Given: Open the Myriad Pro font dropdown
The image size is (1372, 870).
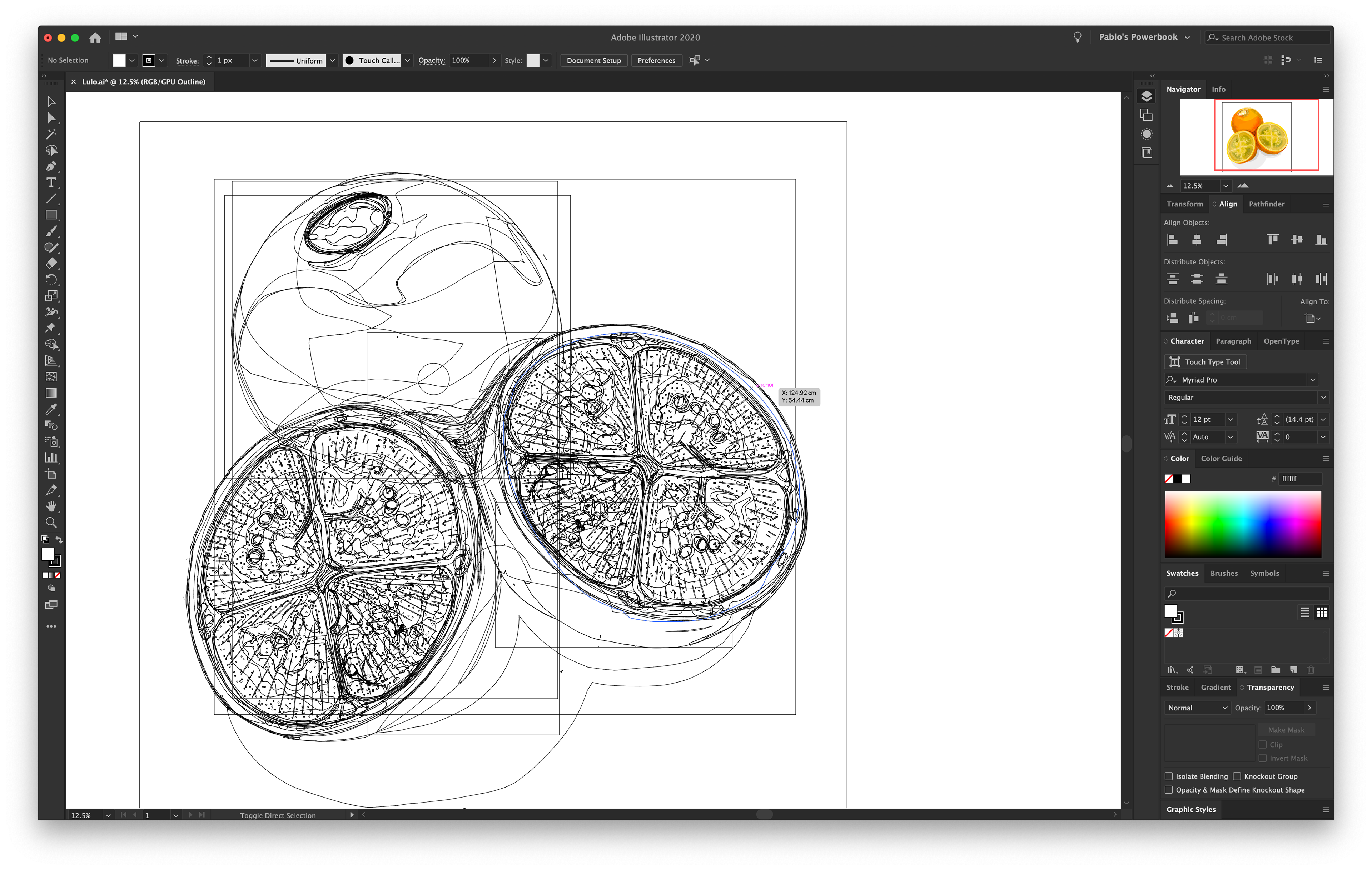Looking at the screenshot, I should tap(1313, 380).
